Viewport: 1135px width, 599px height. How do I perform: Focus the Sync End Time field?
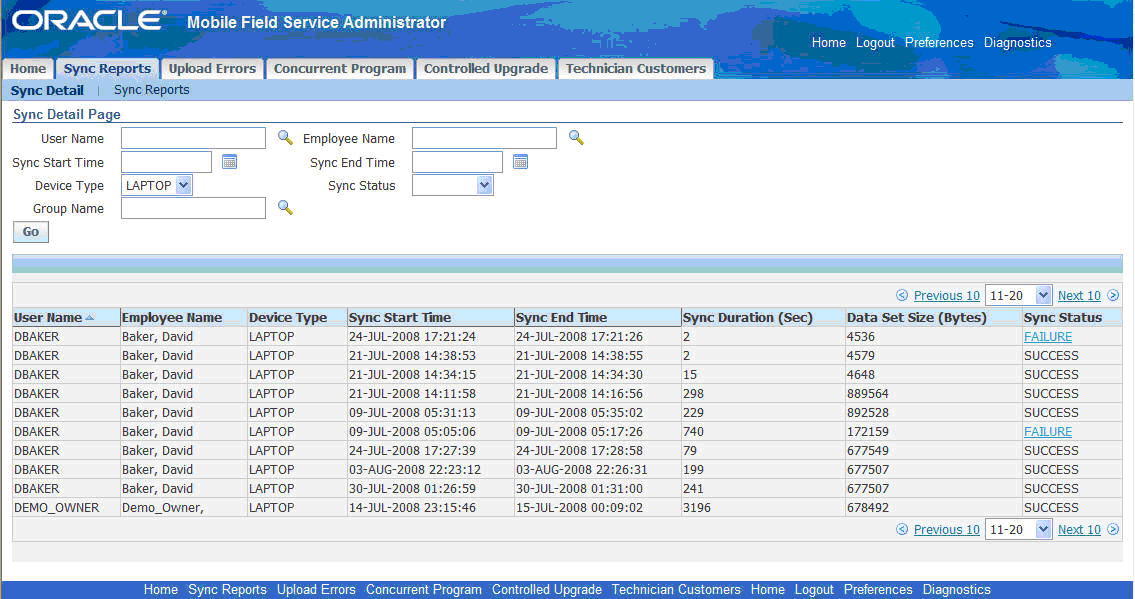pyautogui.click(x=457, y=162)
